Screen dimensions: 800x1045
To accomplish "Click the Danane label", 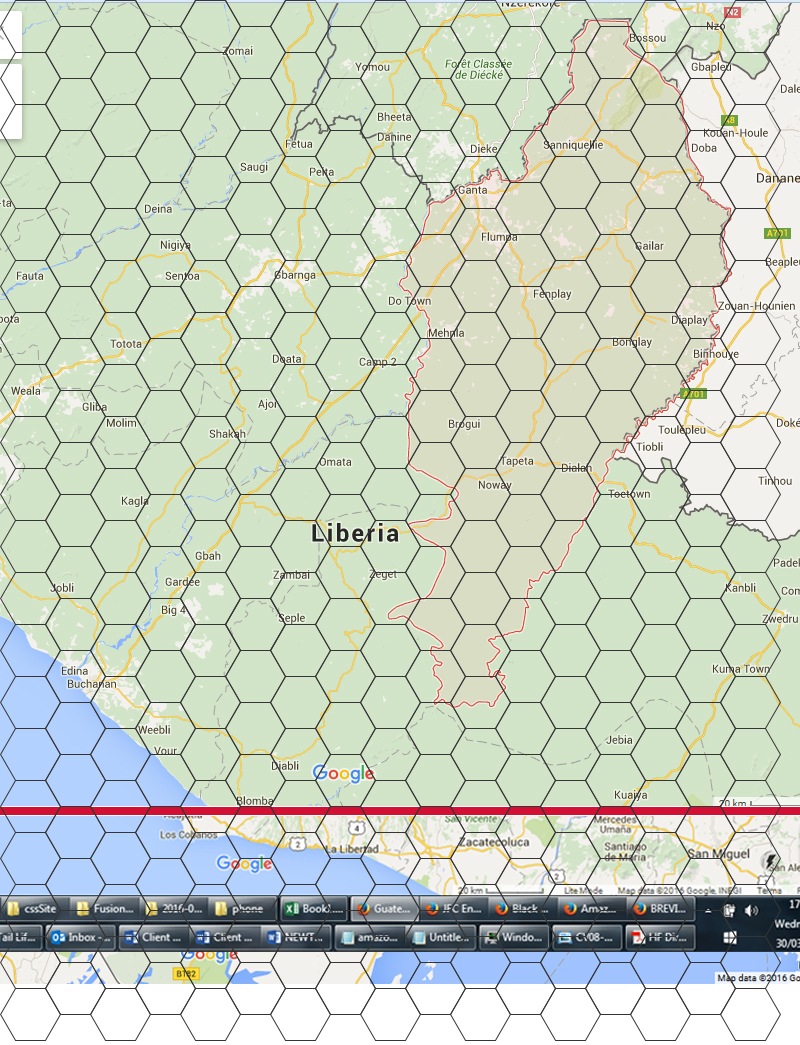I will pyautogui.click(x=777, y=178).
